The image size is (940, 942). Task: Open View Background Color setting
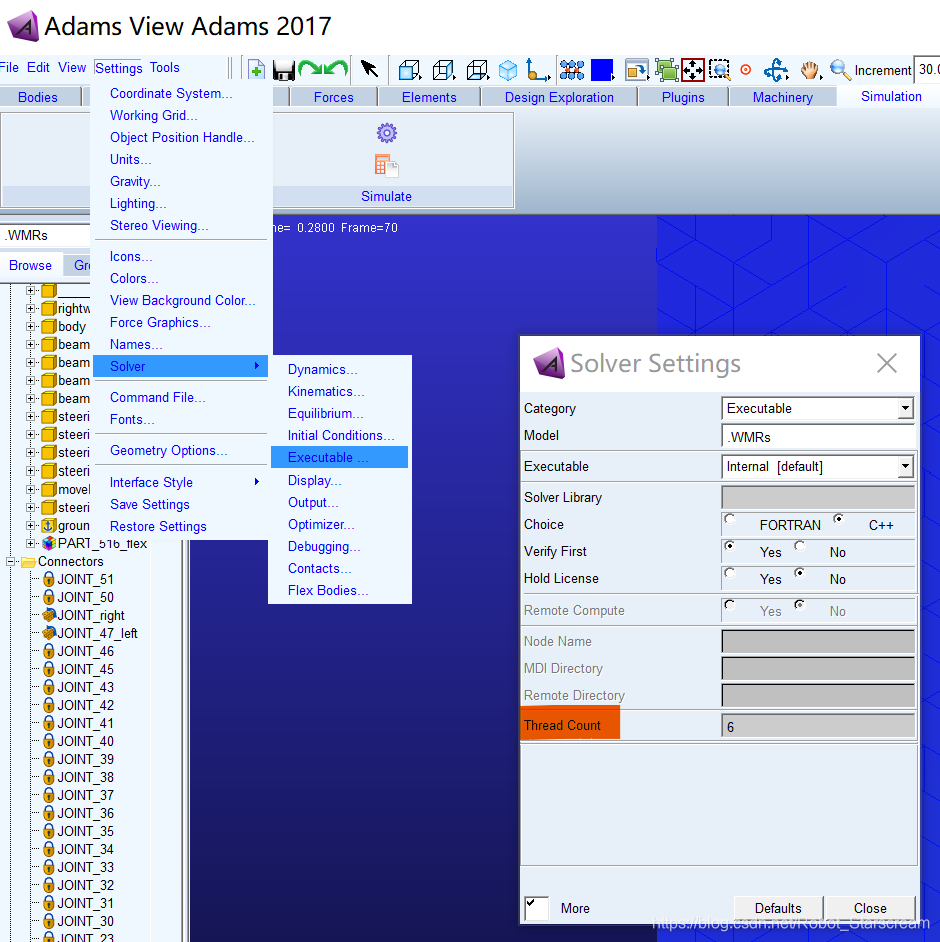(x=183, y=300)
